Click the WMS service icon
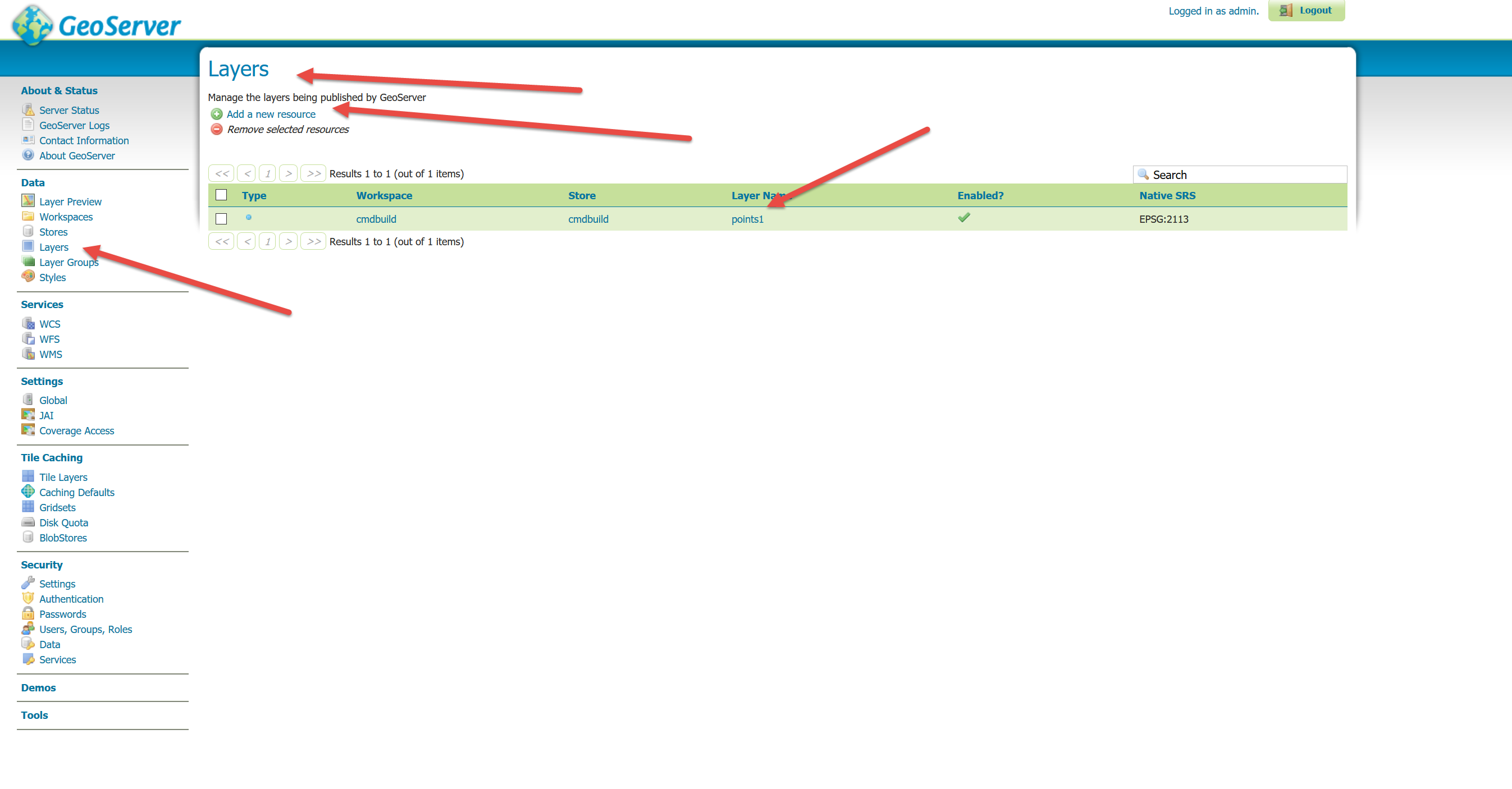Image resolution: width=1512 pixels, height=789 pixels. pos(28,354)
